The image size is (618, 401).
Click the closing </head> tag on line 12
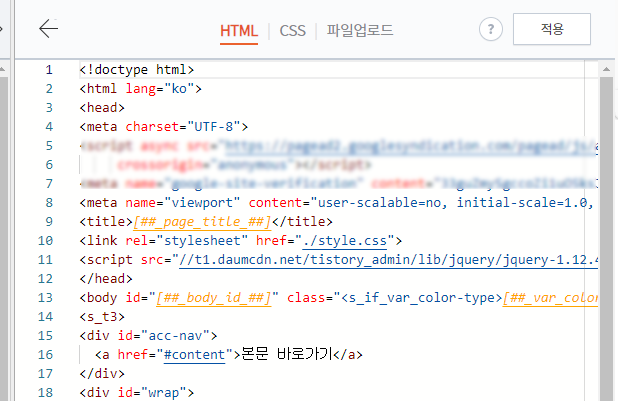point(106,279)
